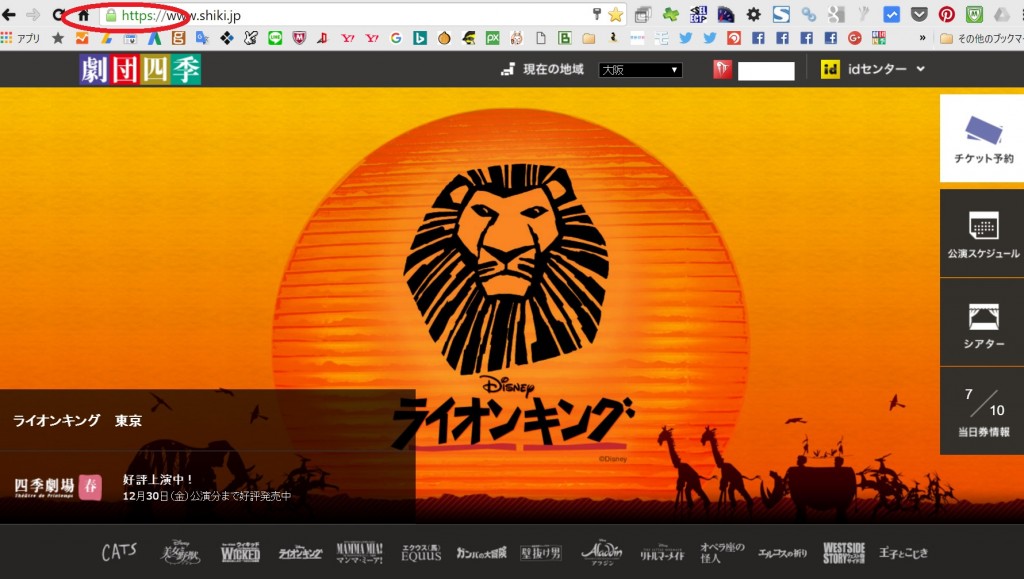Open the browser home page icon
The height and width of the screenshot is (579, 1024).
pyautogui.click(x=83, y=14)
